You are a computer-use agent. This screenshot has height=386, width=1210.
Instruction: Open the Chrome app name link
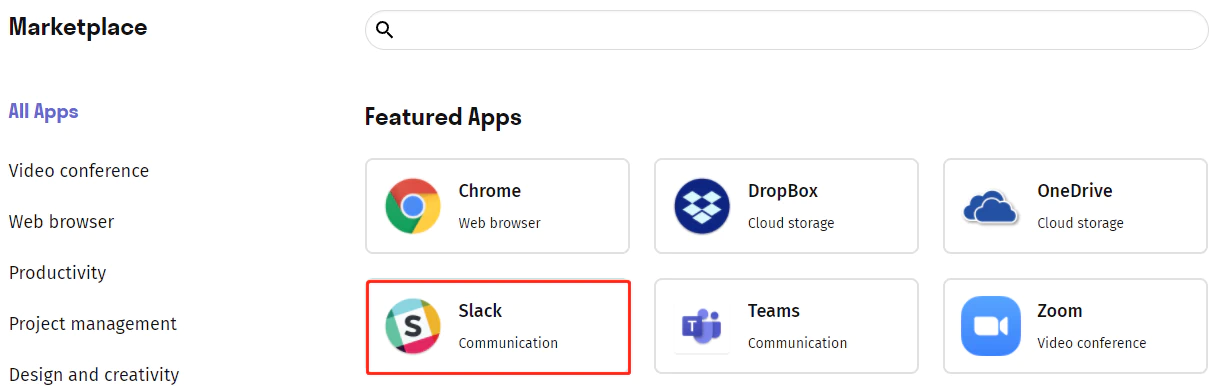[490, 191]
